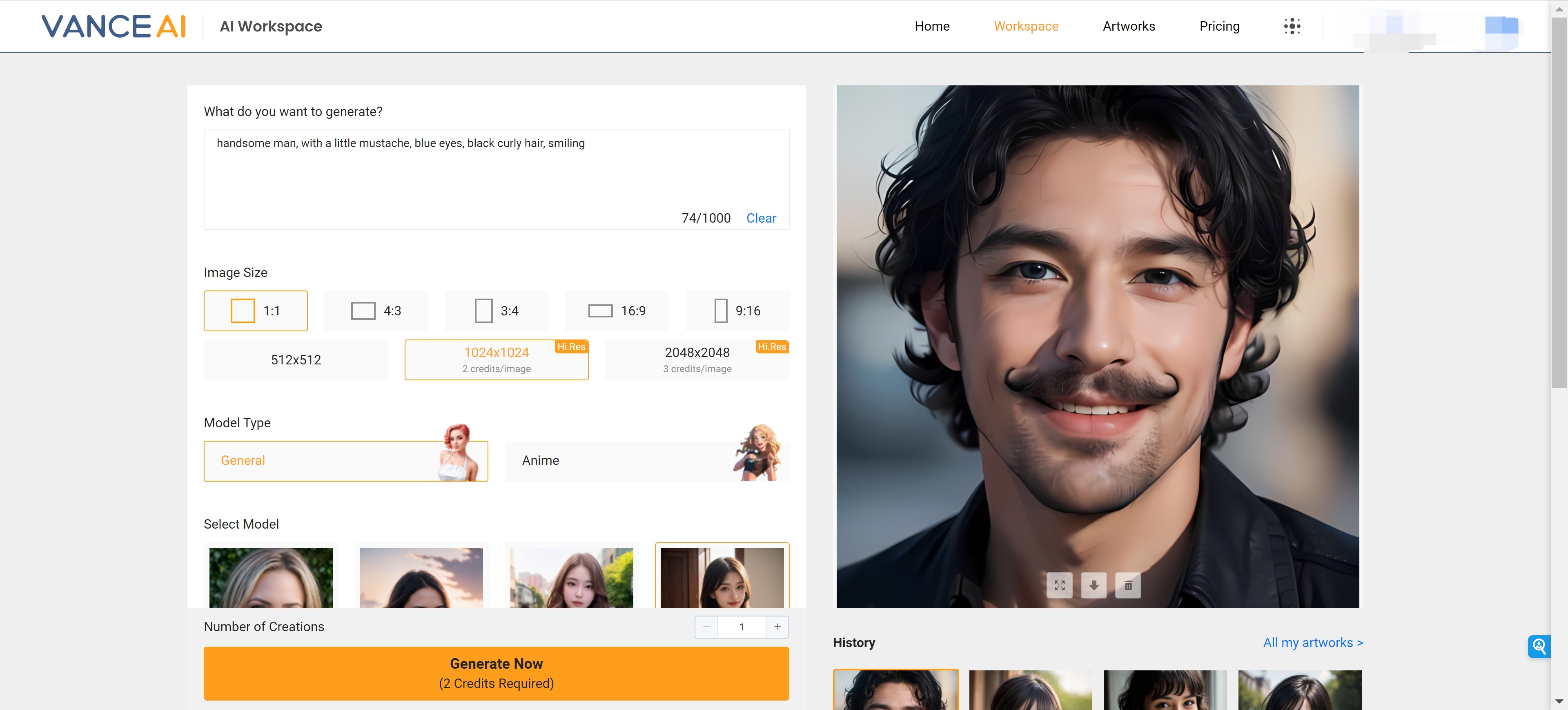The image size is (1568, 710).
Task: Open the Artworks page
Action: (1129, 26)
